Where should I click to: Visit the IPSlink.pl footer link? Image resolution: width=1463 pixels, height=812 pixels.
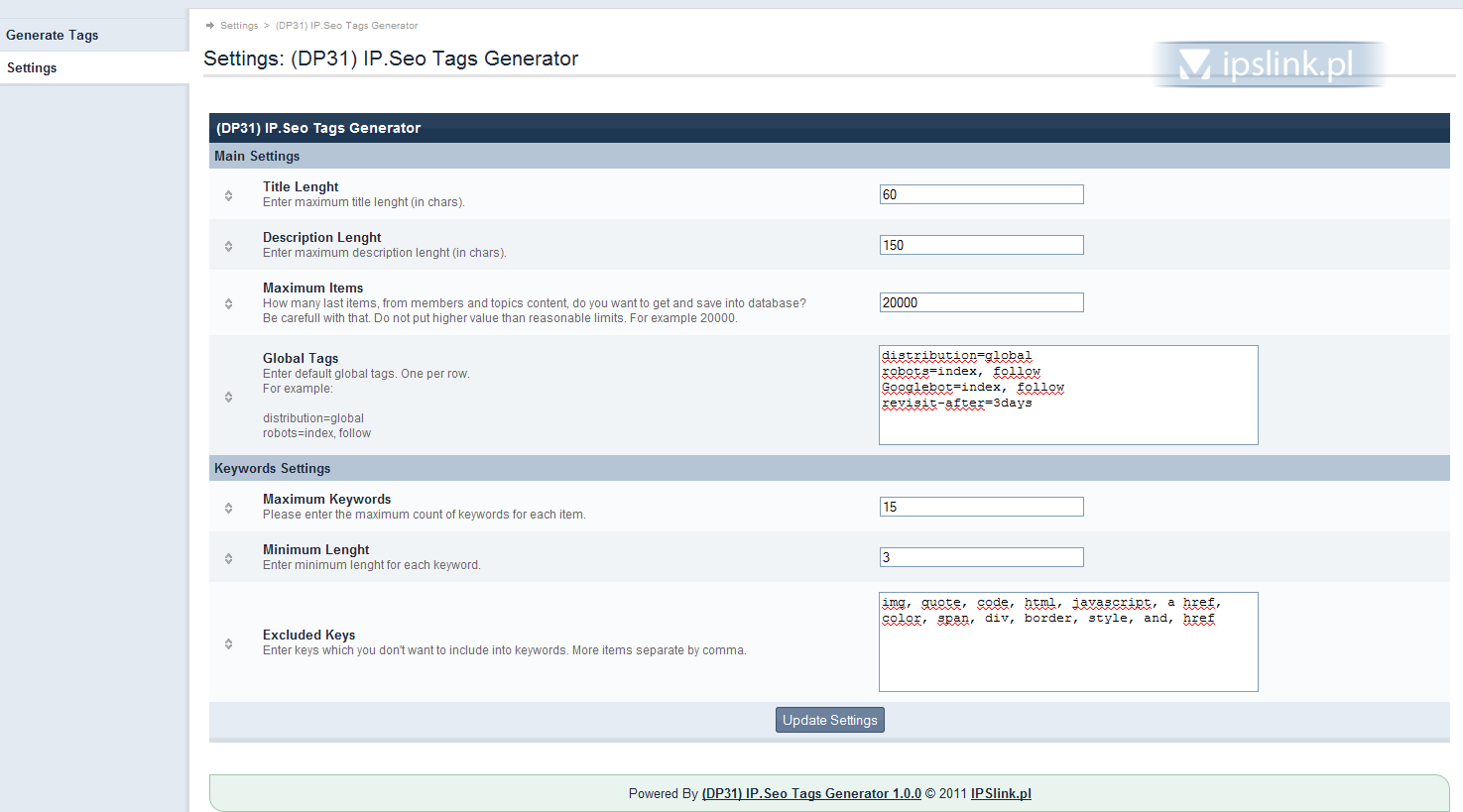(1001, 793)
